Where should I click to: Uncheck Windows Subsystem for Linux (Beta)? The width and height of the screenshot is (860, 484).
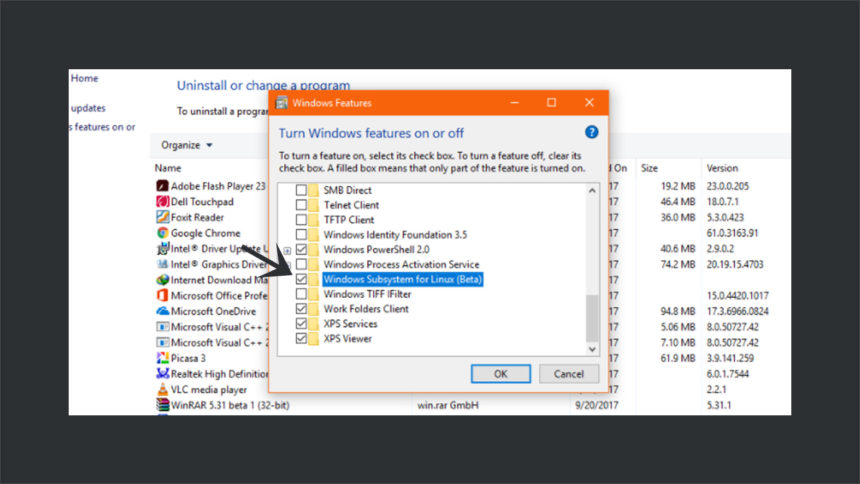coord(301,280)
